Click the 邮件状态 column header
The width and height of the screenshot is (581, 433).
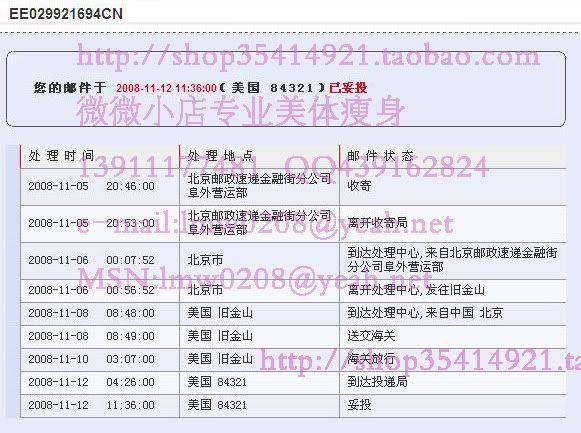381,156
